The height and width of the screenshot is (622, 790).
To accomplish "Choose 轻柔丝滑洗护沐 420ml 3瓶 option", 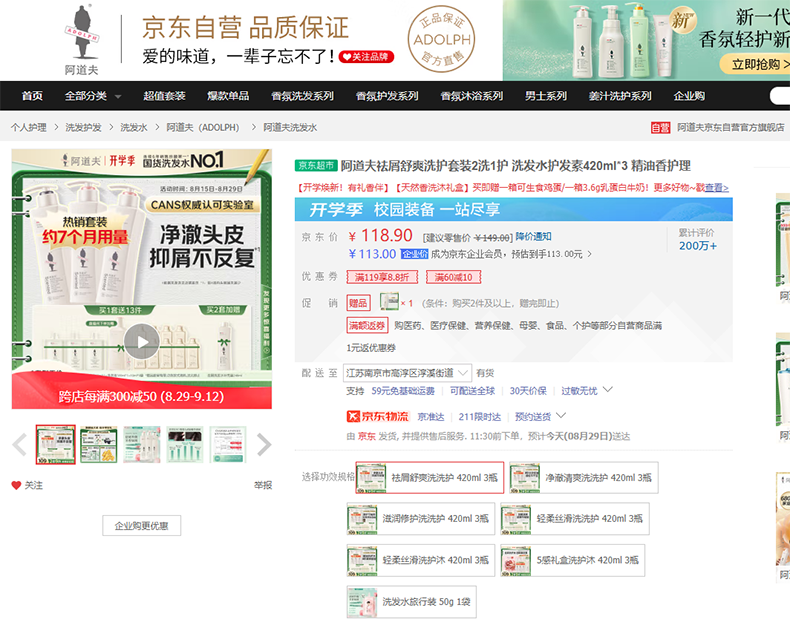I will (x=421, y=560).
